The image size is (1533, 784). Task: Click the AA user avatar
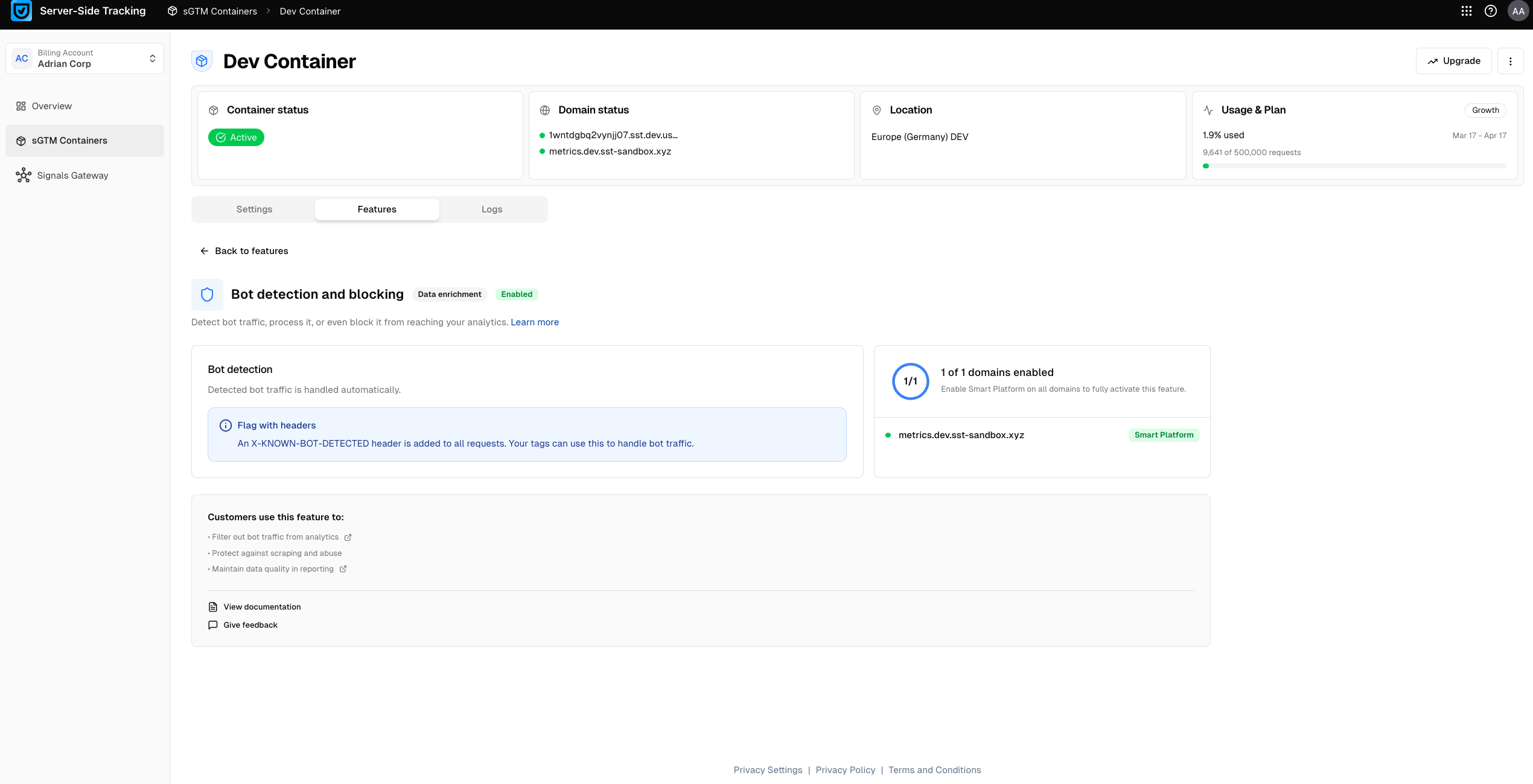click(x=1517, y=11)
